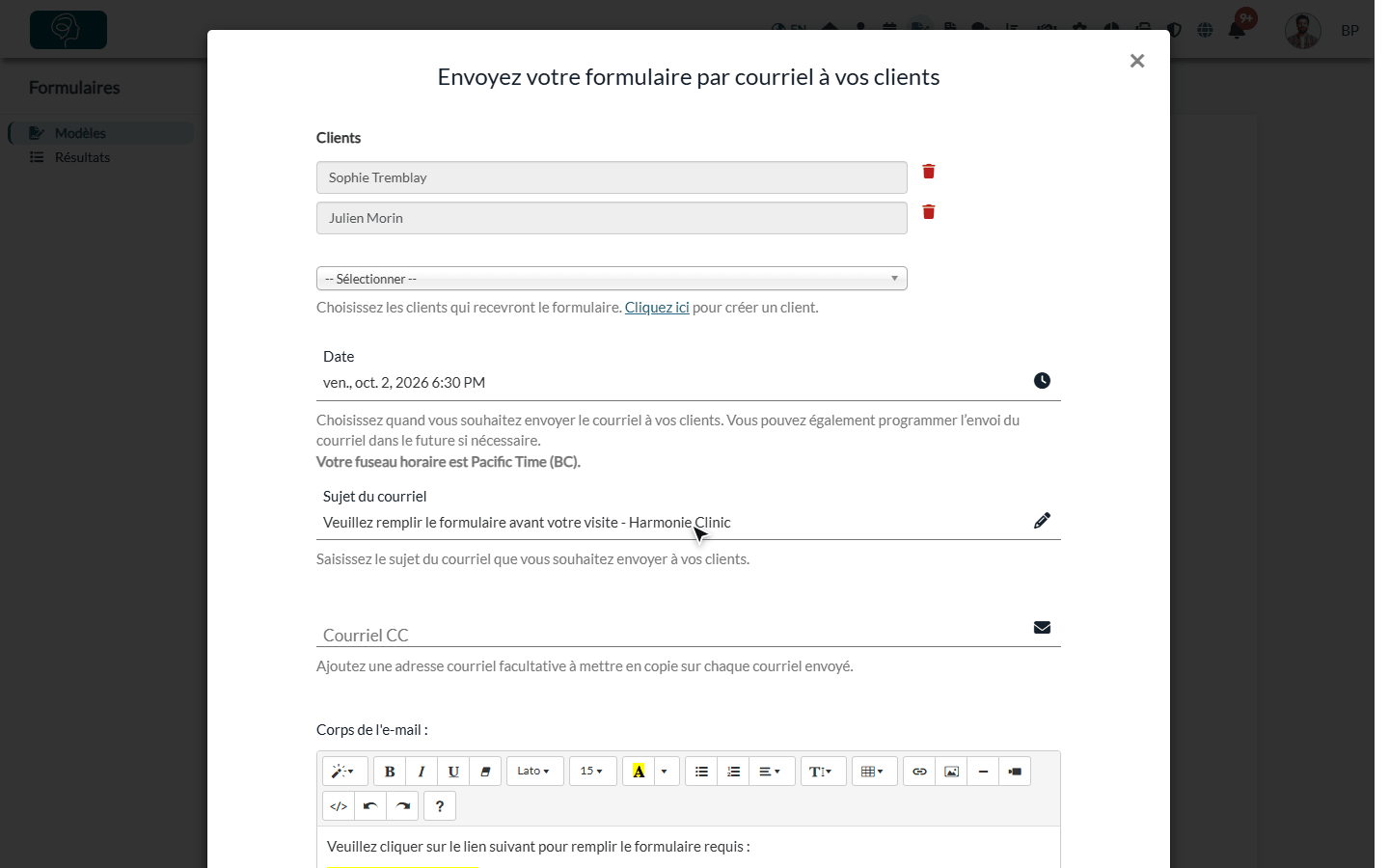Expand the text color palette arrow
The height and width of the screenshot is (868, 1389).
click(x=666, y=772)
